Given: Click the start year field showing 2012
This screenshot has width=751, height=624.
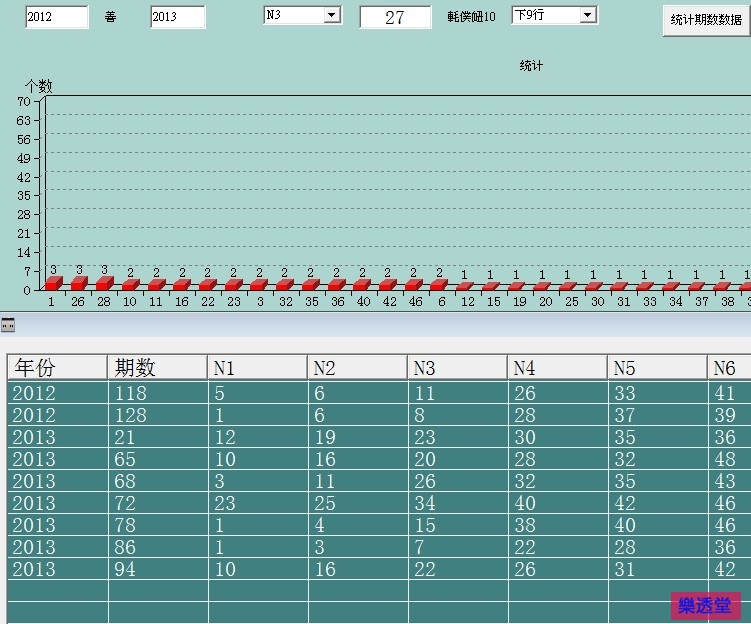Looking at the screenshot, I should pyautogui.click(x=55, y=17).
